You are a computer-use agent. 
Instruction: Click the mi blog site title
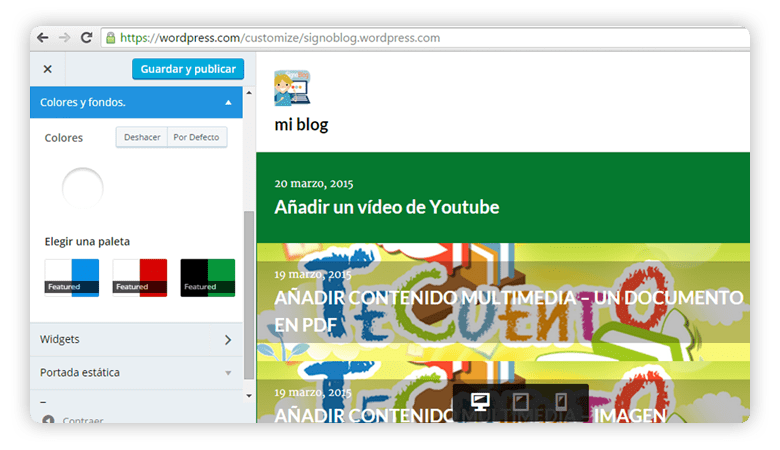click(301, 124)
